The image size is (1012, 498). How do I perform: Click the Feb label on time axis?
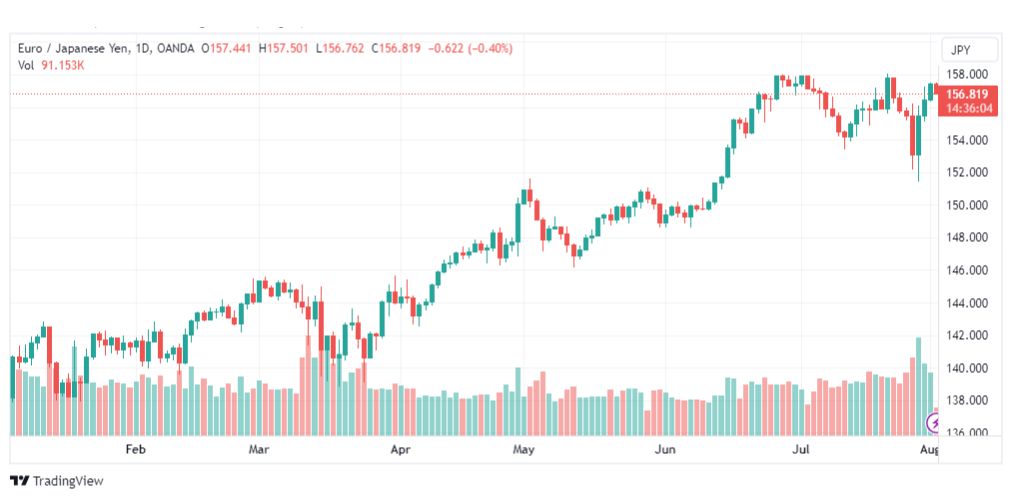pyautogui.click(x=136, y=449)
